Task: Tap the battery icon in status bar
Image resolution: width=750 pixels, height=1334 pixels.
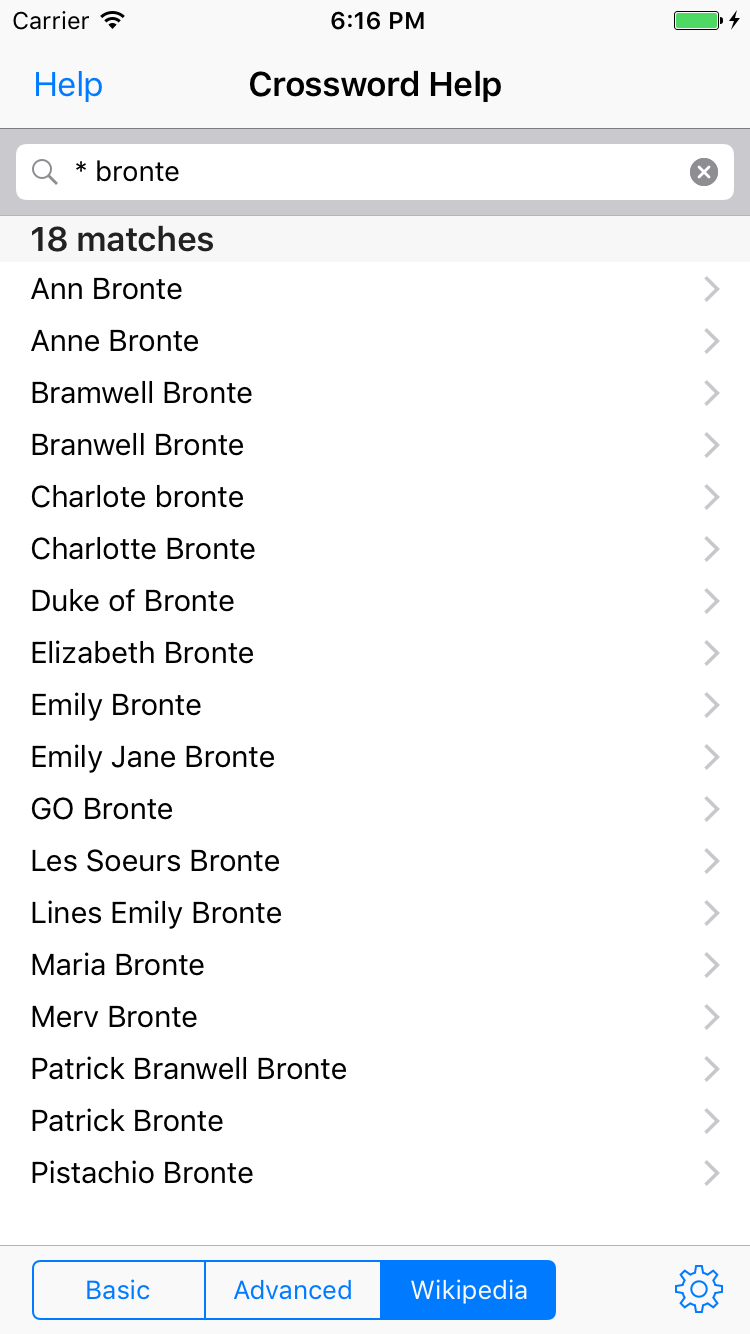Action: pos(697,21)
